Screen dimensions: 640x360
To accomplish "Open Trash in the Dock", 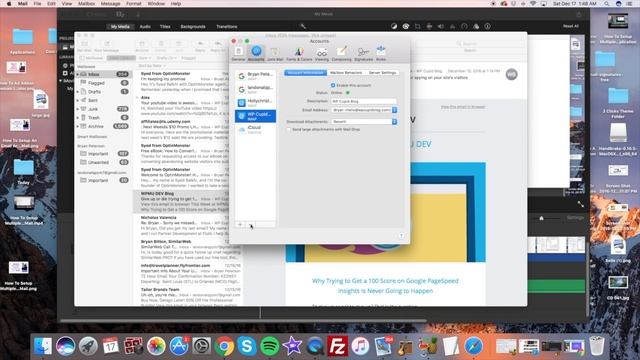I will (597, 346).
